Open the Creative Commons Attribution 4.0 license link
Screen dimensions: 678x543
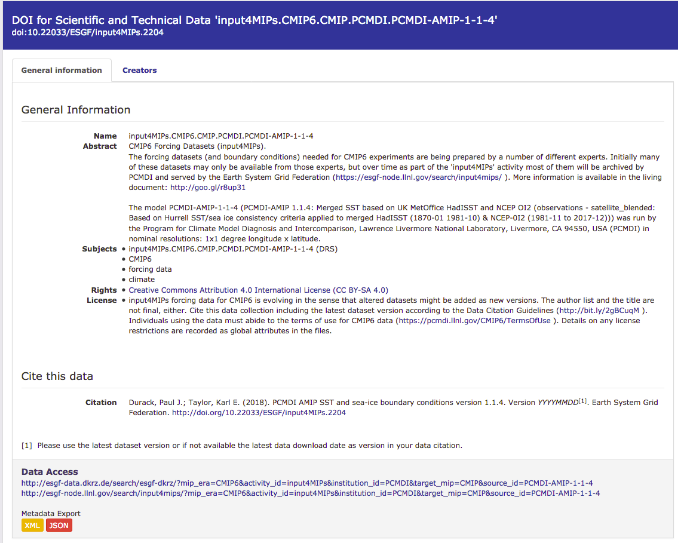pyautogui.click(x=259, y=290)
